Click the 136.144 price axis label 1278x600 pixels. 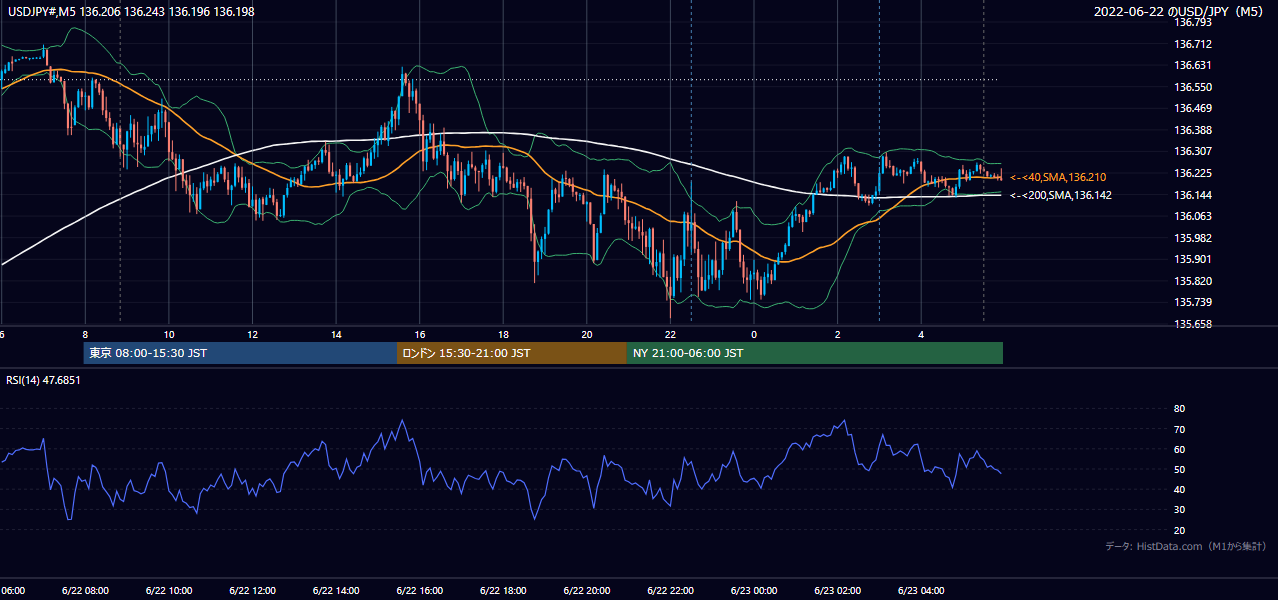1194,195
